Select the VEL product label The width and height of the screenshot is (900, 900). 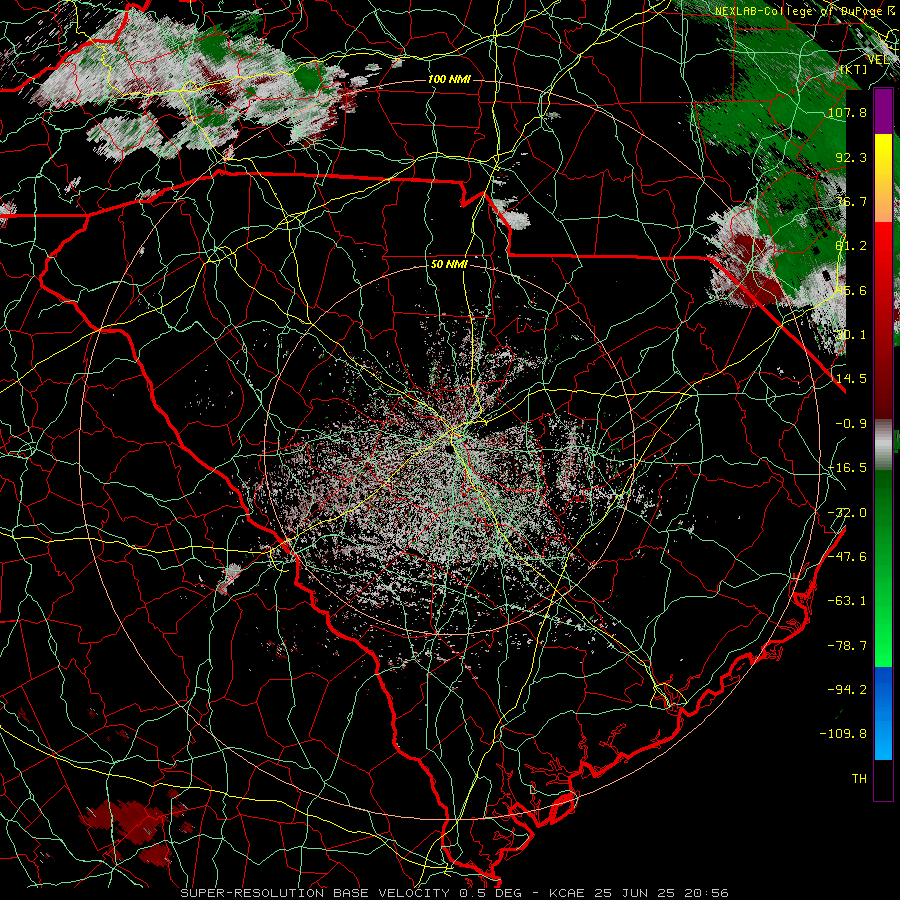point(878,60)
